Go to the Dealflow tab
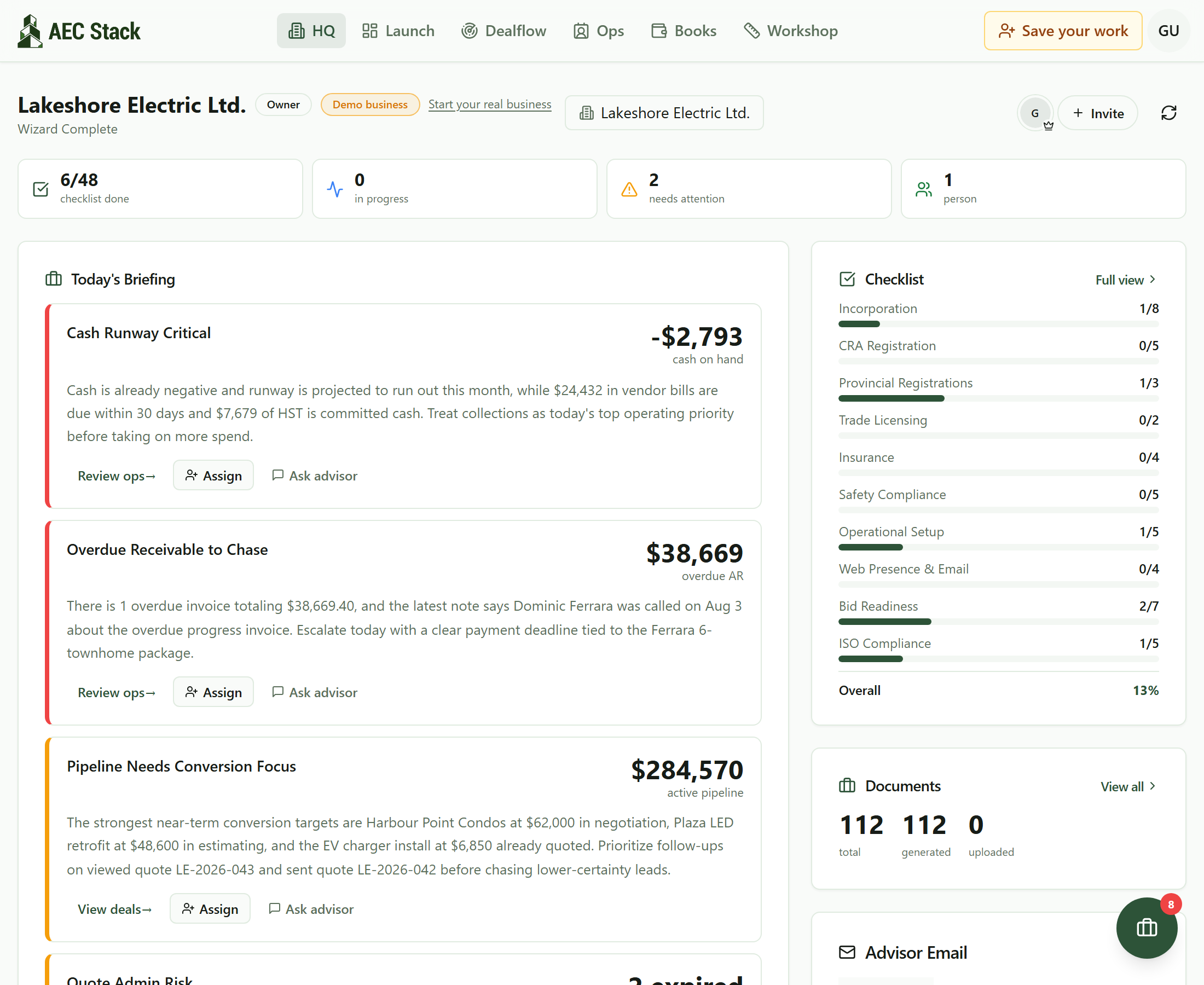 pos(504,31)
